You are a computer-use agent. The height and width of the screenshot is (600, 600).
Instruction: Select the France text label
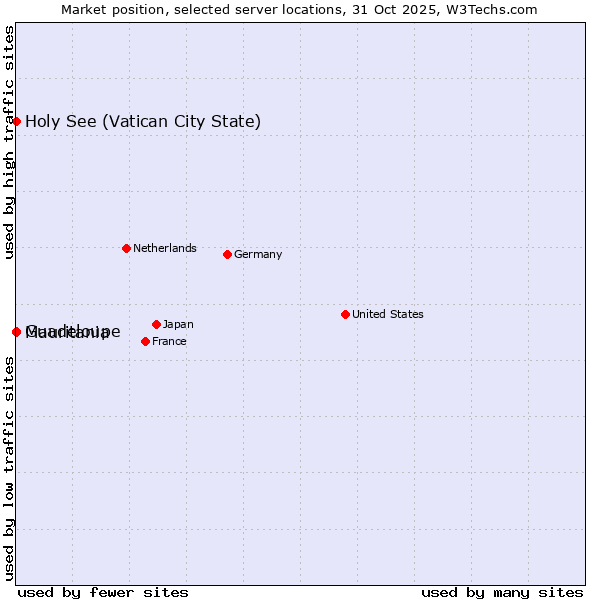(x=169, y=341)
